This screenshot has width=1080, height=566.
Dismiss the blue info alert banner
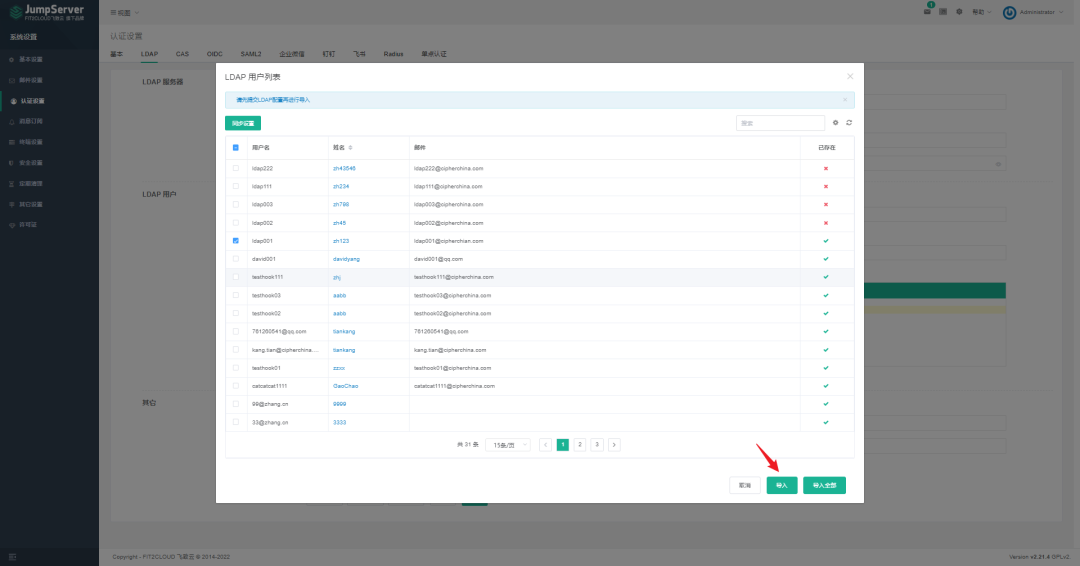tap(845, 100)
